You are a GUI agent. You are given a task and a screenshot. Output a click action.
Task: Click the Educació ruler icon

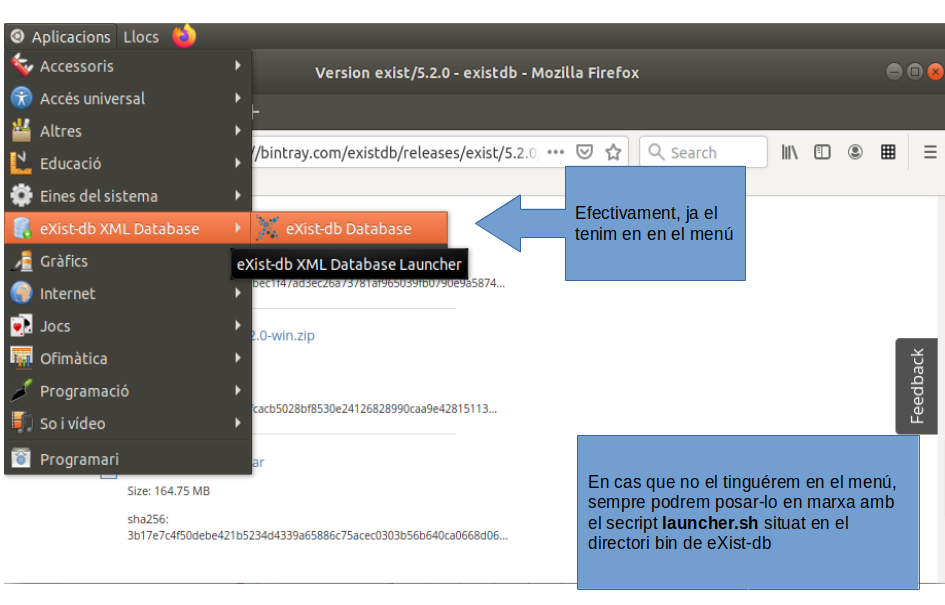[x=21, y=163]
